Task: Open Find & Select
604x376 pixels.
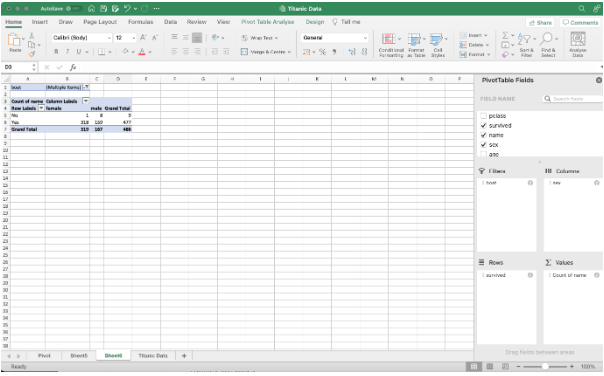Action: 548,45
